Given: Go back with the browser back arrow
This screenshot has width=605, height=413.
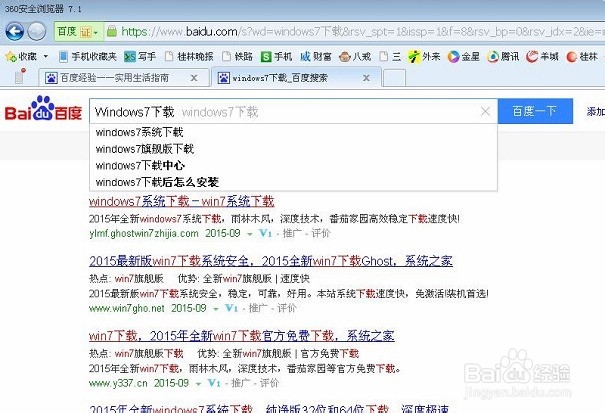Looking at the screenshot, I should pos(15,32).
